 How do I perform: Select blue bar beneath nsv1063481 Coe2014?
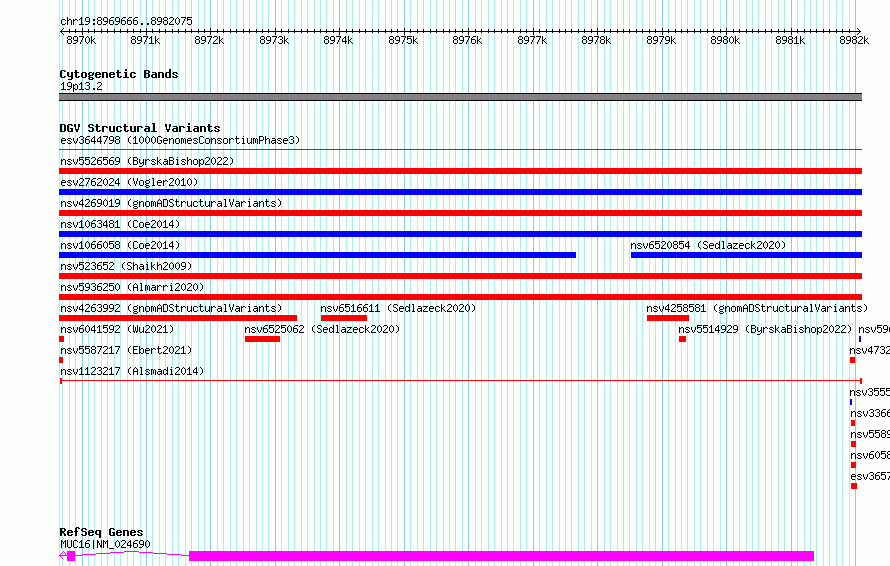tap(460, 234)
